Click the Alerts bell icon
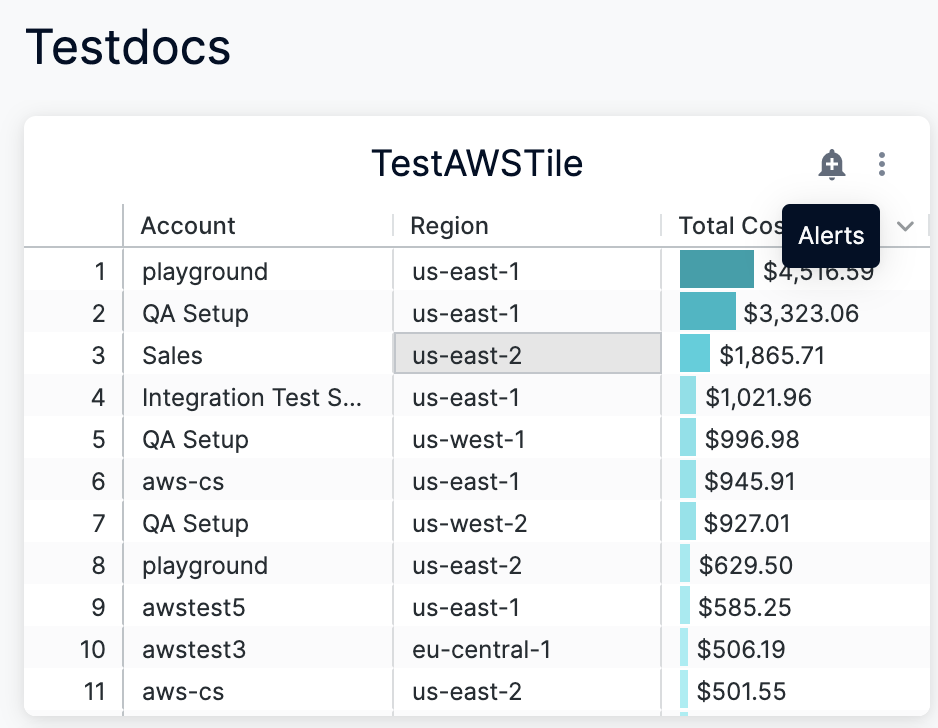The height and width of the screenshot is (728, 938). pyautogui.click(x=831, y=164)
